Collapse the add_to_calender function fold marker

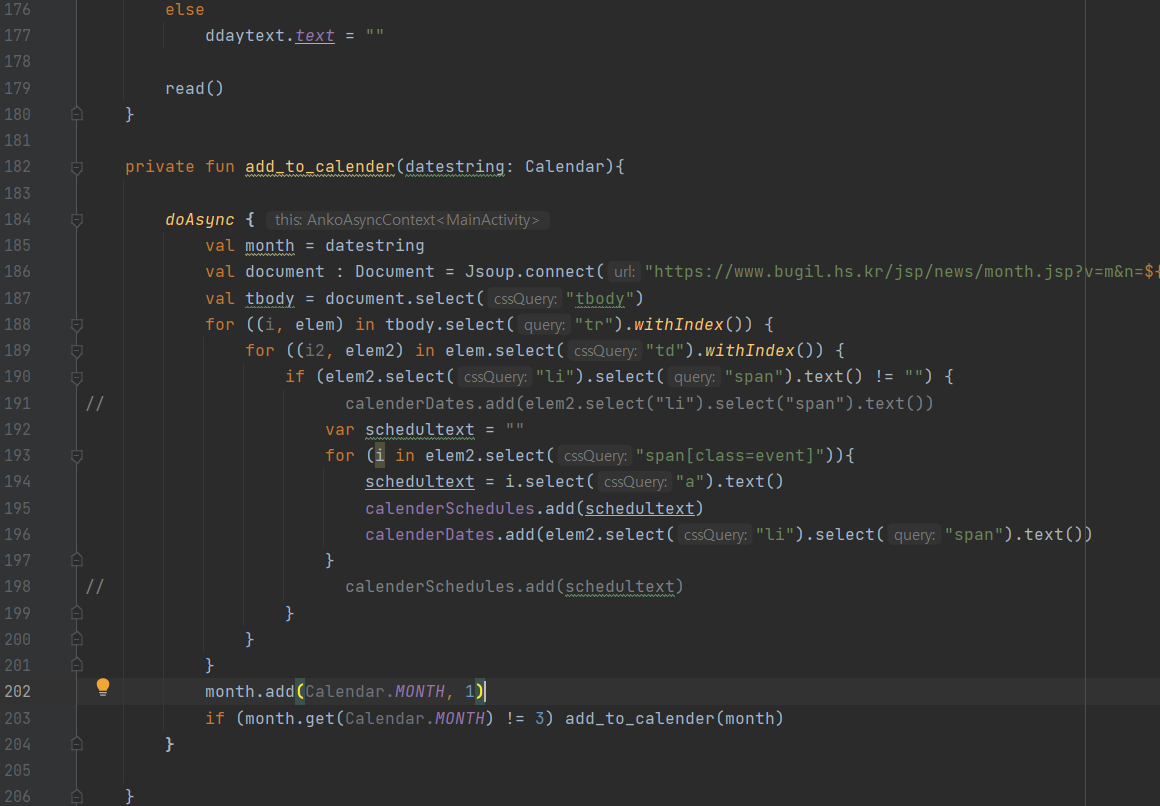point(77,167)
